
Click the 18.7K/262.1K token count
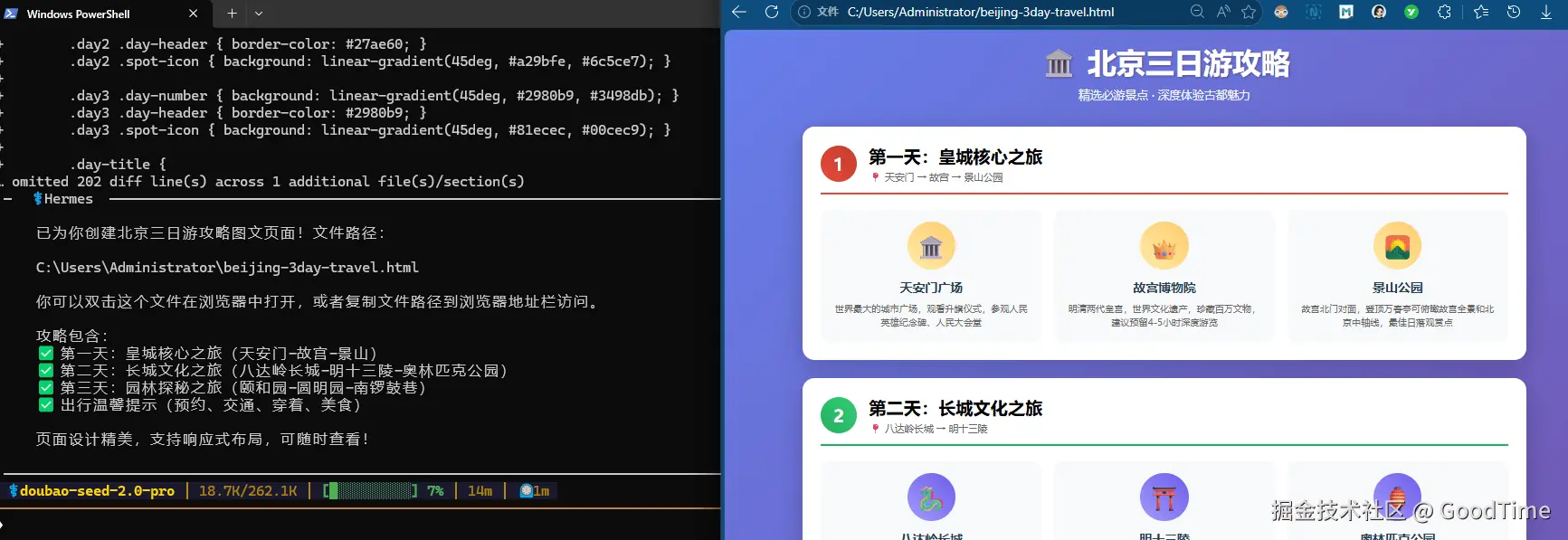tap(248, 491)
